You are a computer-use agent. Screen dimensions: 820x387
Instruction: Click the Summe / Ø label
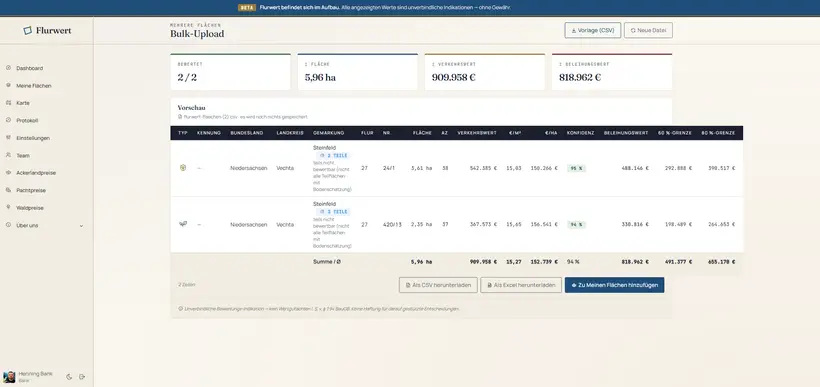(327, 262)
